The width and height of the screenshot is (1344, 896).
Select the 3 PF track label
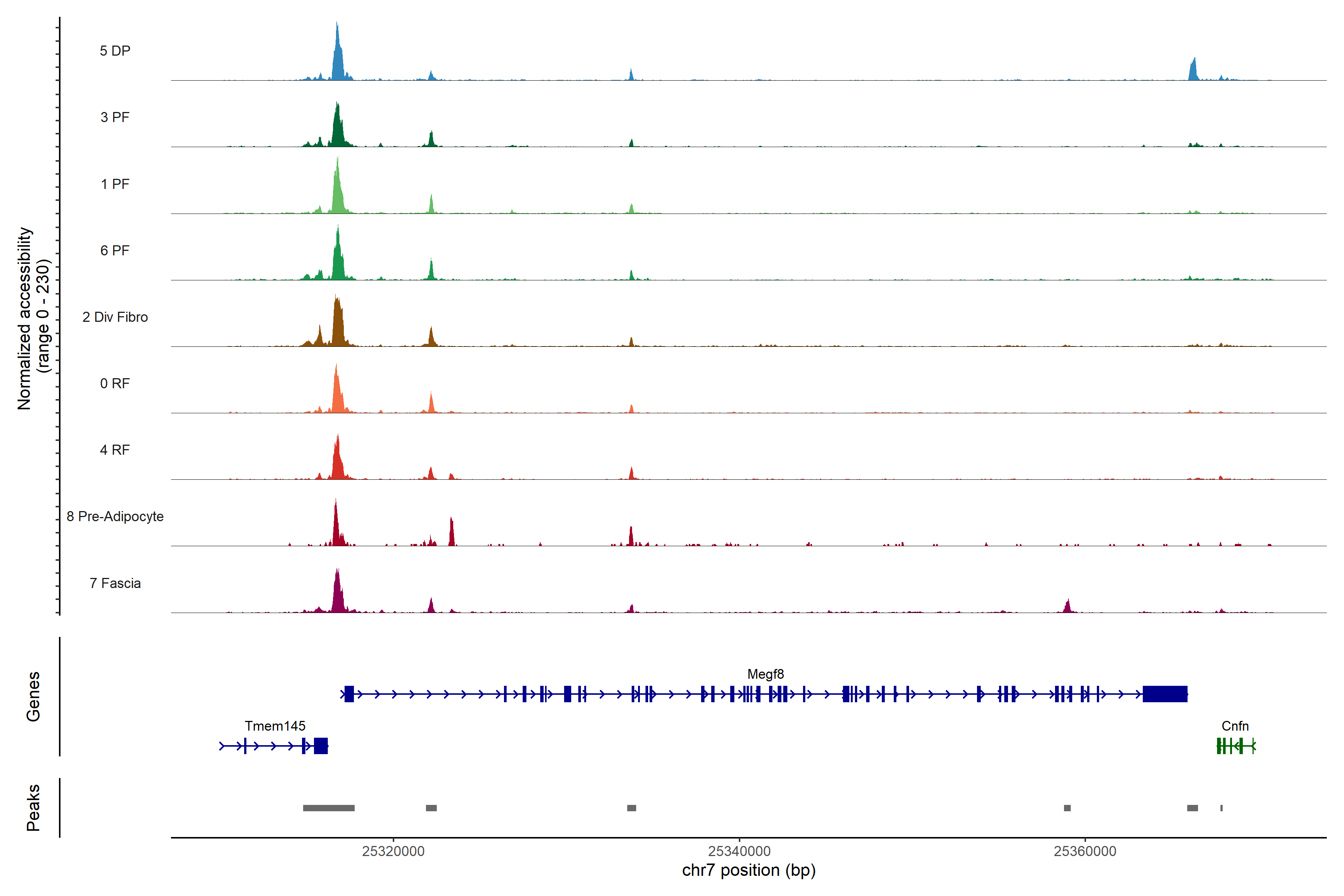[x=115, y=117]
